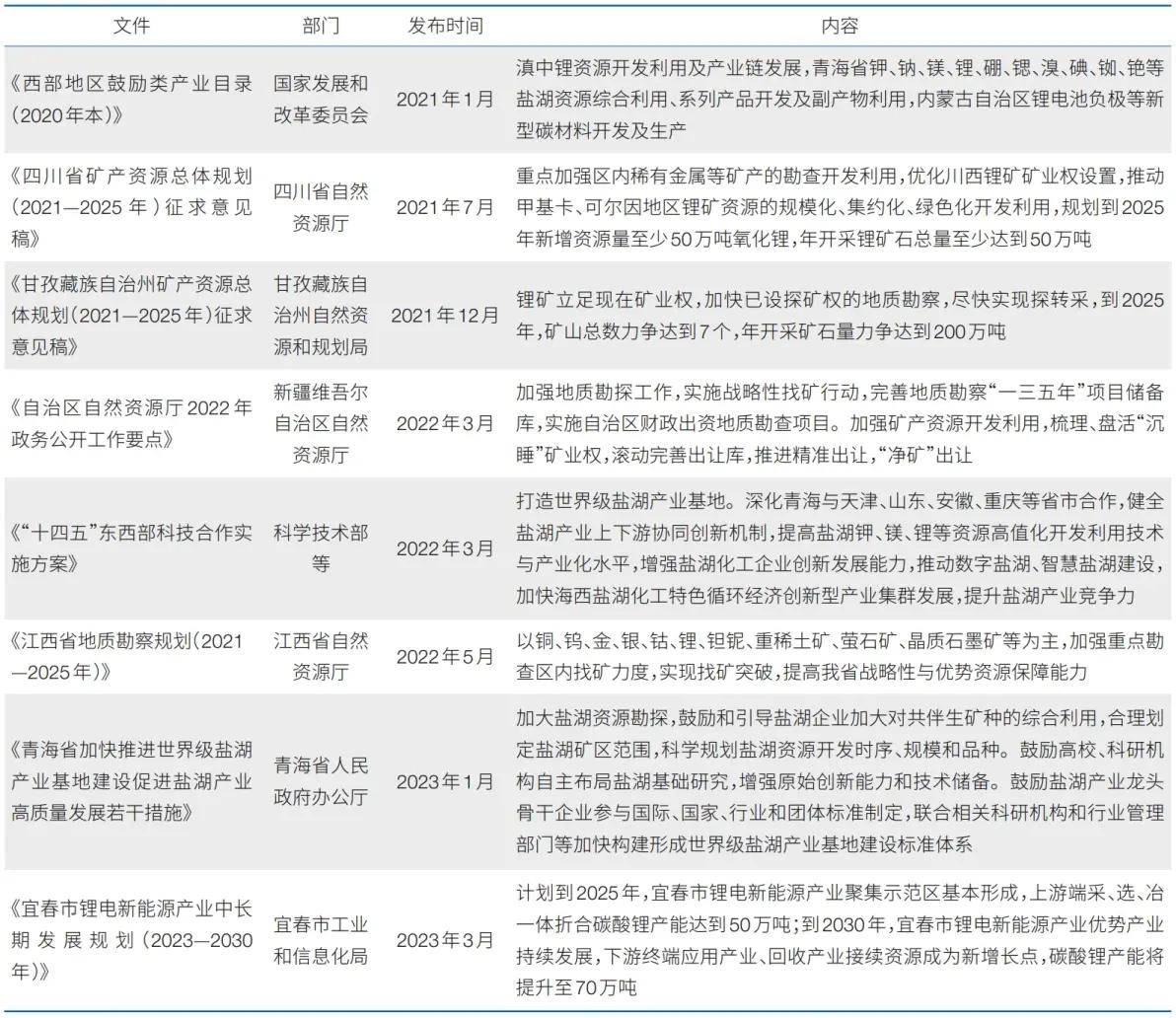This screenshot has width=1176, height=1018.
Task: Click the 2021年7月 date cell
Action: click(445, 208)
